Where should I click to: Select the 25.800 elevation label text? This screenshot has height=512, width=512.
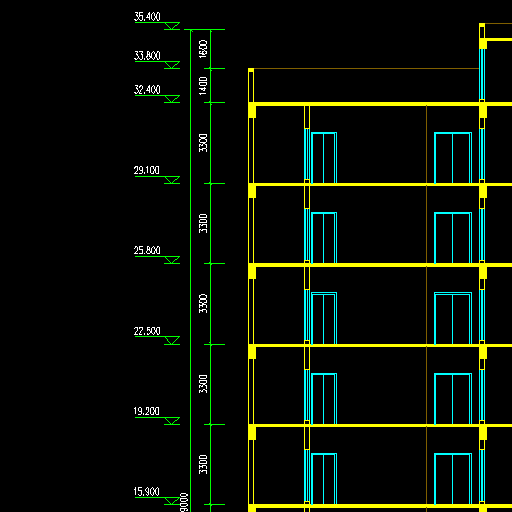147,250
